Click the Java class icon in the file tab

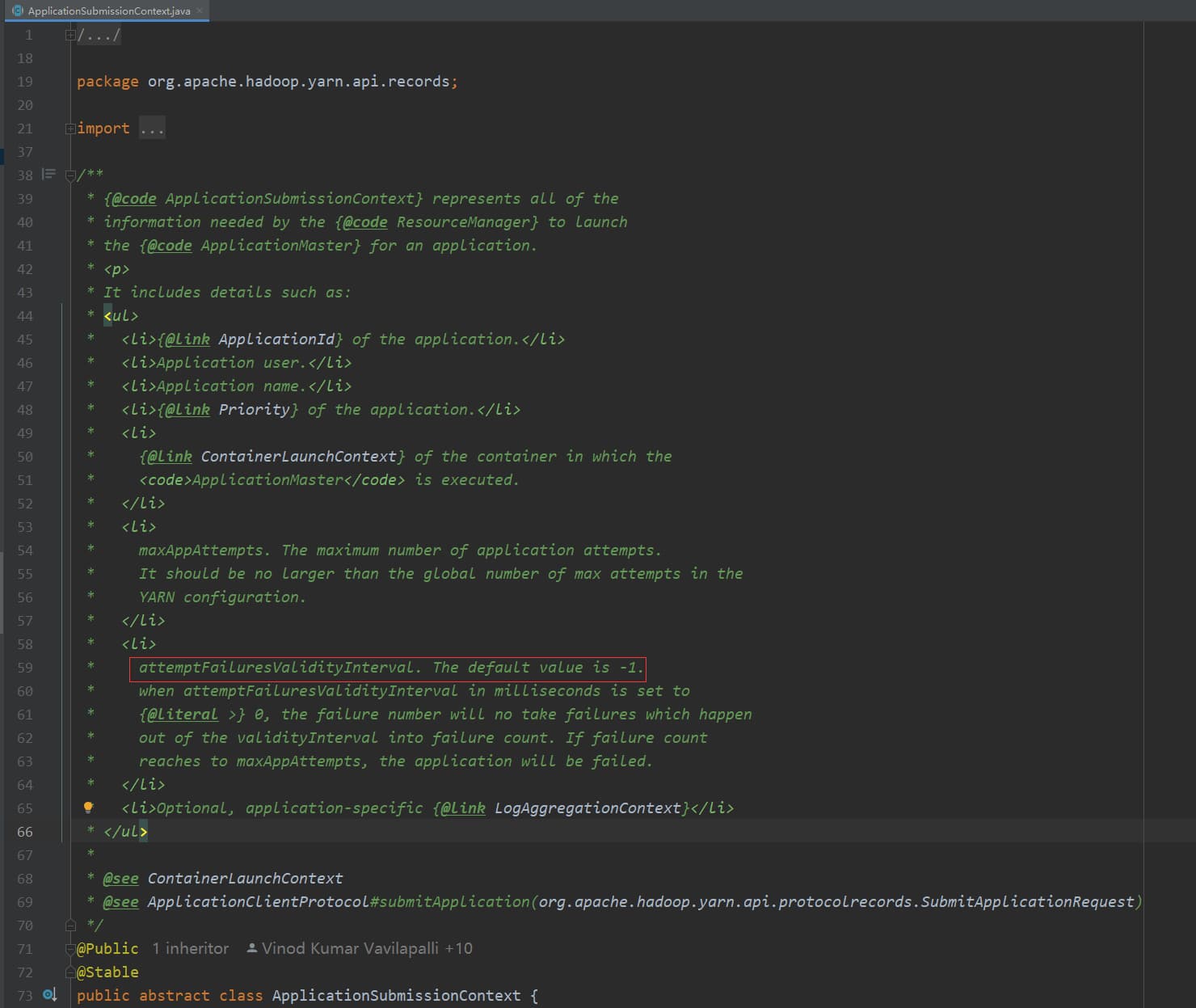18,11
